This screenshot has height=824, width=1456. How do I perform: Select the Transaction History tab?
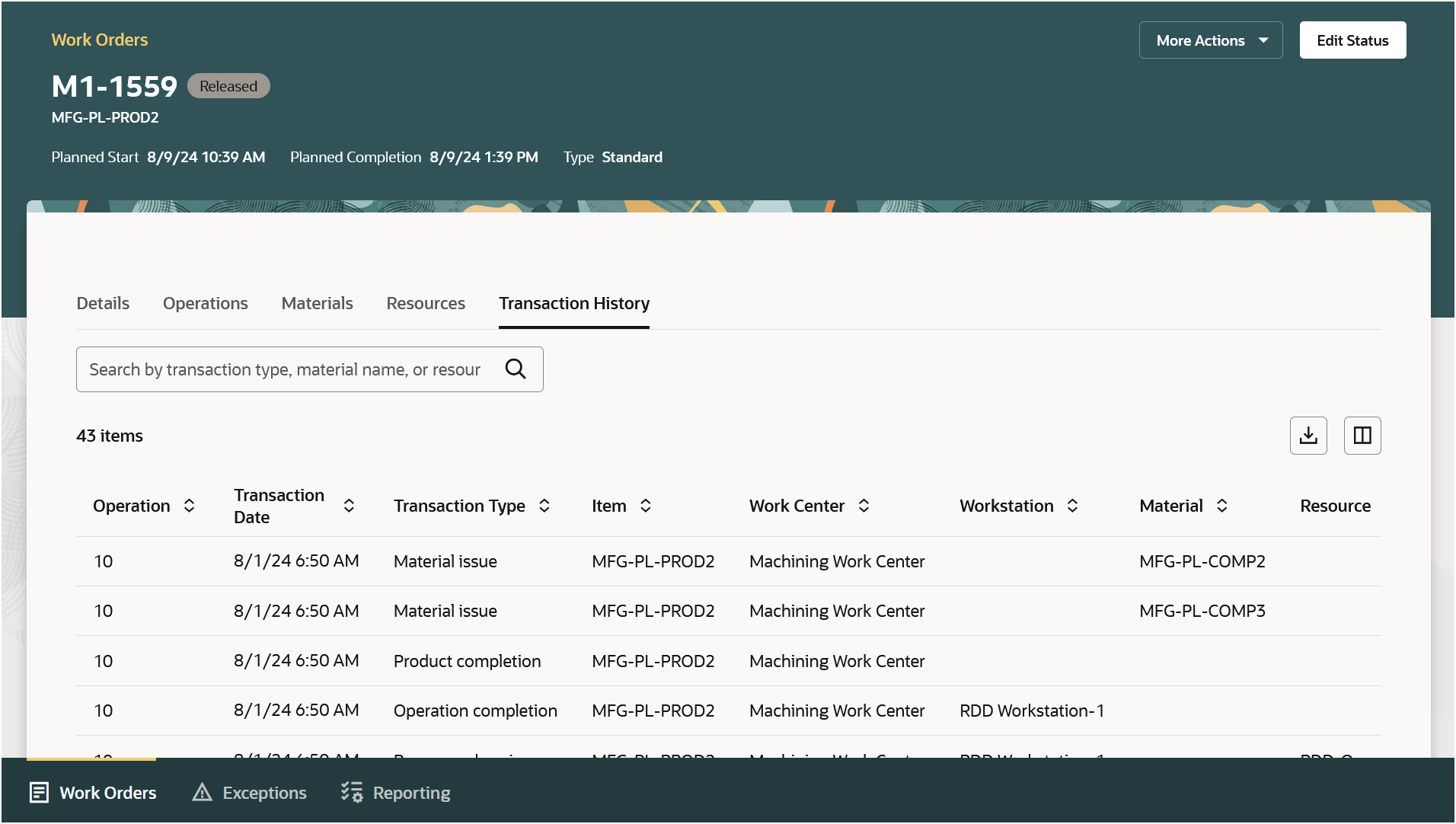574,303
